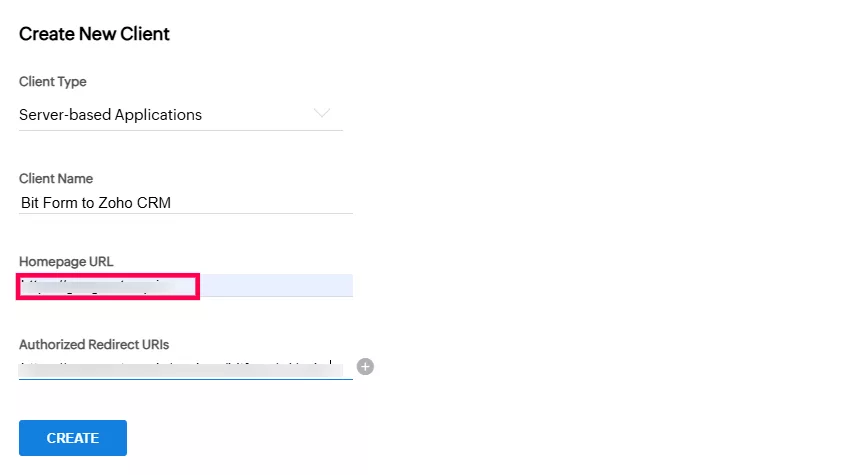Click inside the red highlighted box

point(108,286)
